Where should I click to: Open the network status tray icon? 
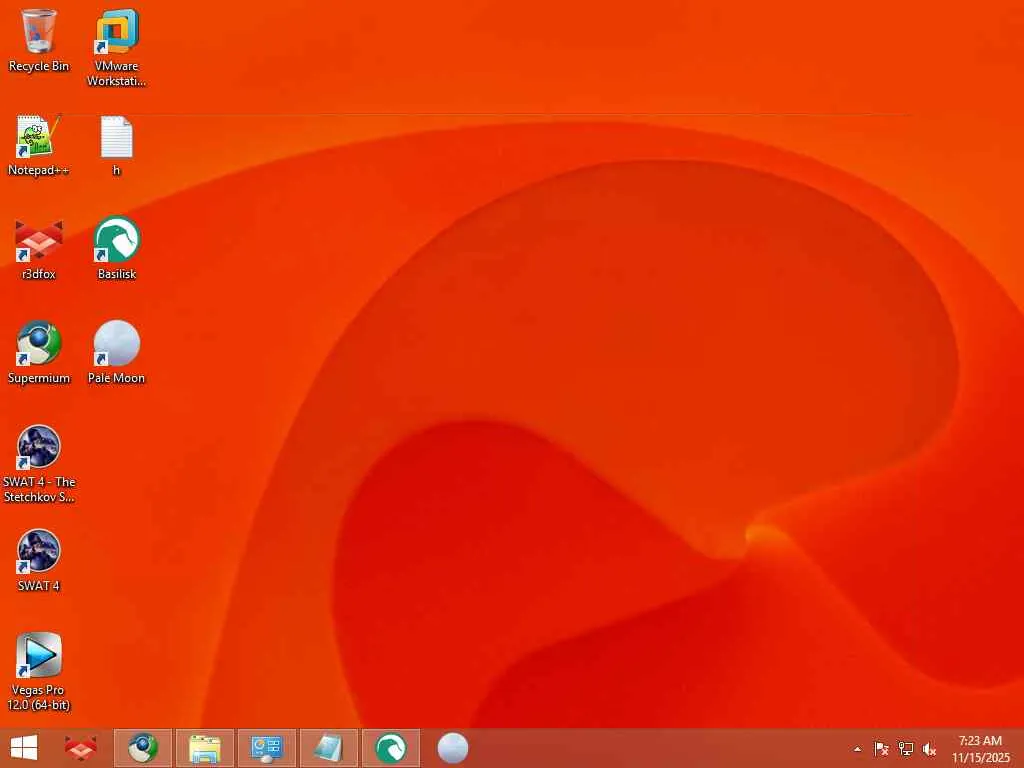pos(906,749)
